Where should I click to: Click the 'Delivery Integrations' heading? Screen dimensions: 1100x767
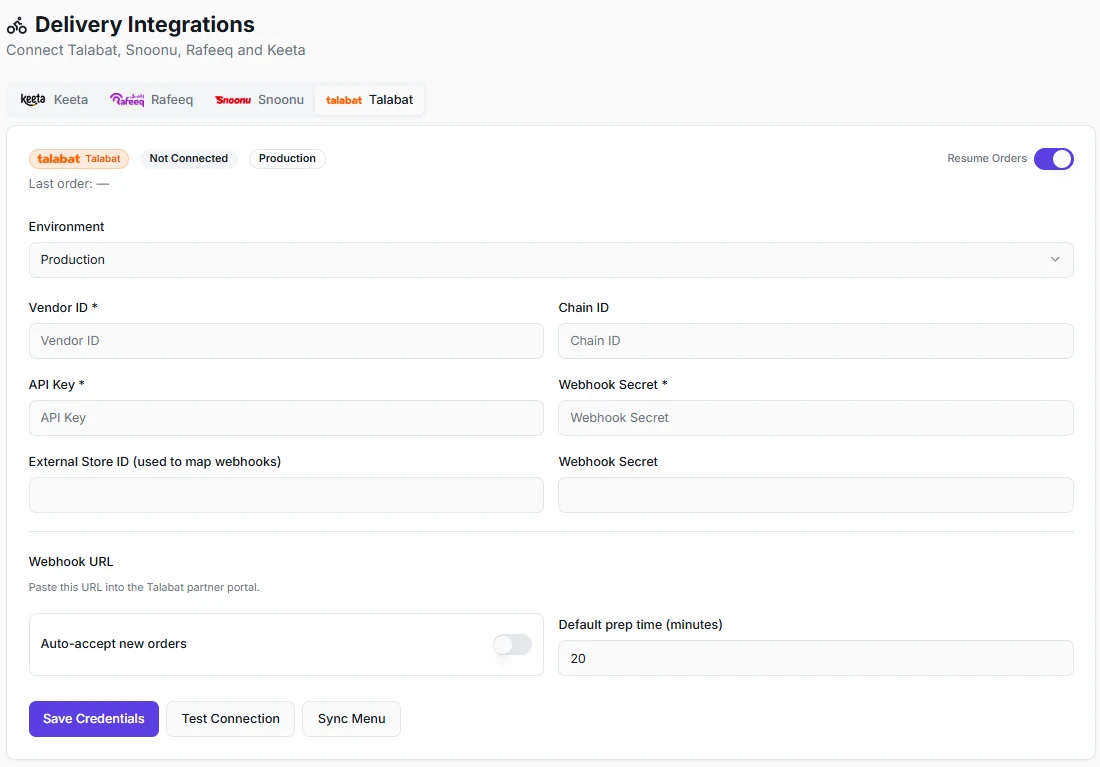(145, 25)
